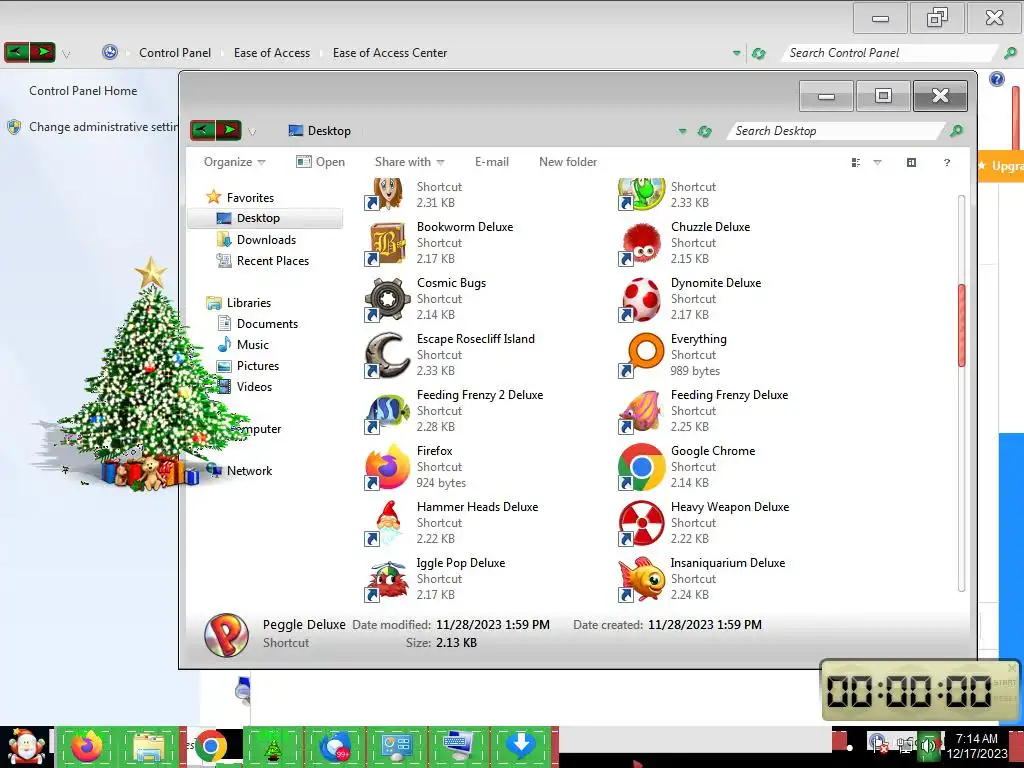Click E-mail in the toolbar

click(x=492, y=162)
